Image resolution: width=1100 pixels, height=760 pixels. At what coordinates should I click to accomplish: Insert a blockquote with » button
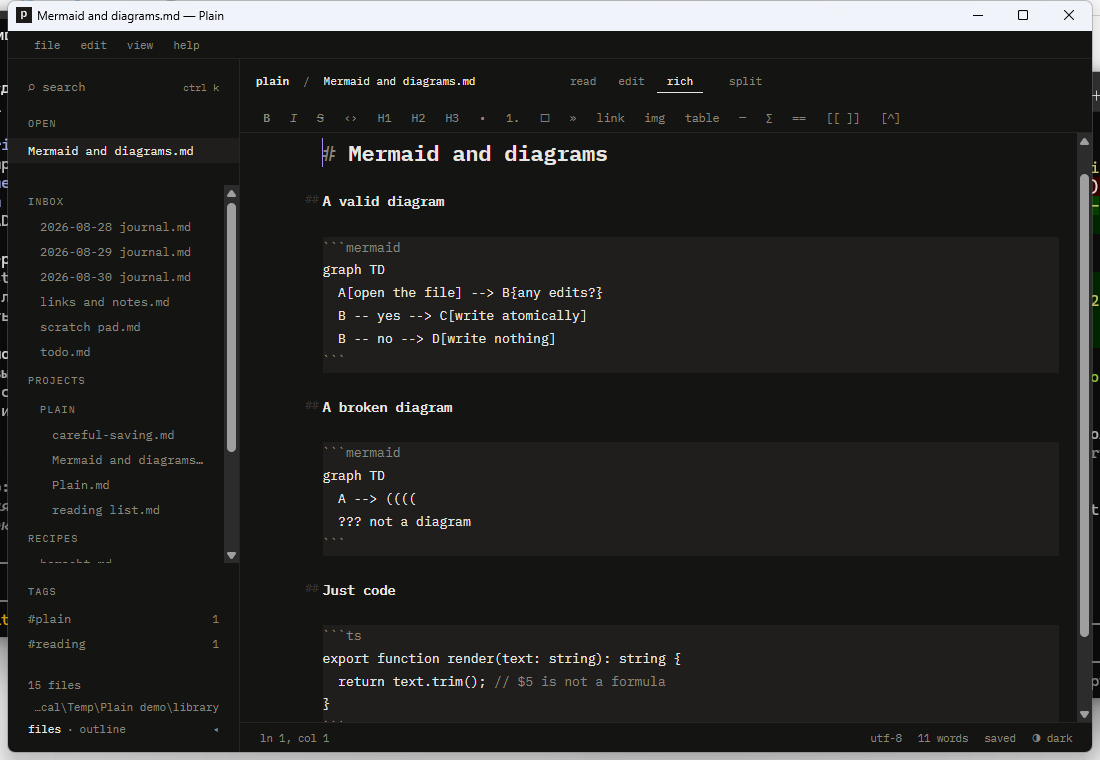(573, 118)
